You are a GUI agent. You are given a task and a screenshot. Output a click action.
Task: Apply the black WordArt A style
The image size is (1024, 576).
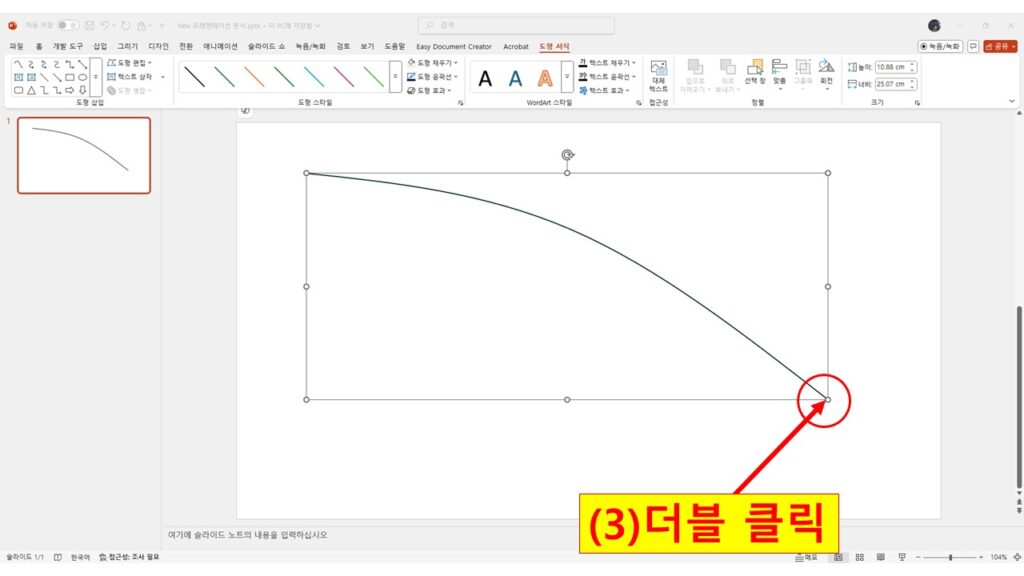click(x=485, y=78)
